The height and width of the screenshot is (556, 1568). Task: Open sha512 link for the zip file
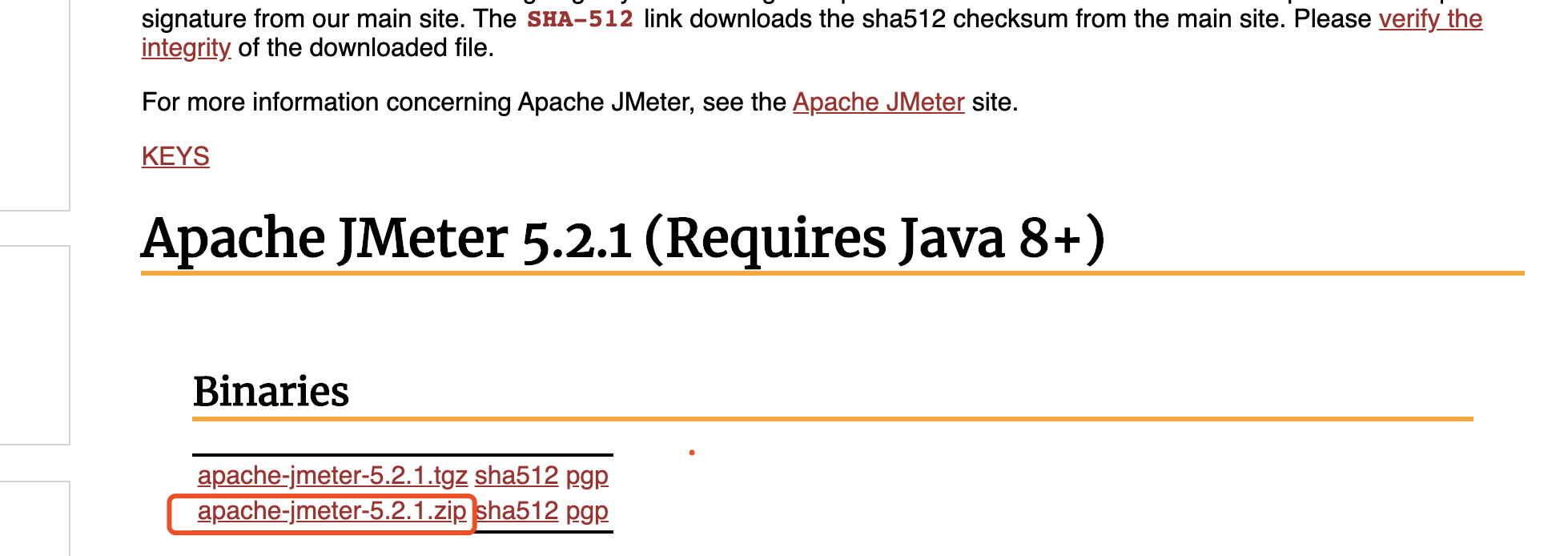pos(517,510)
